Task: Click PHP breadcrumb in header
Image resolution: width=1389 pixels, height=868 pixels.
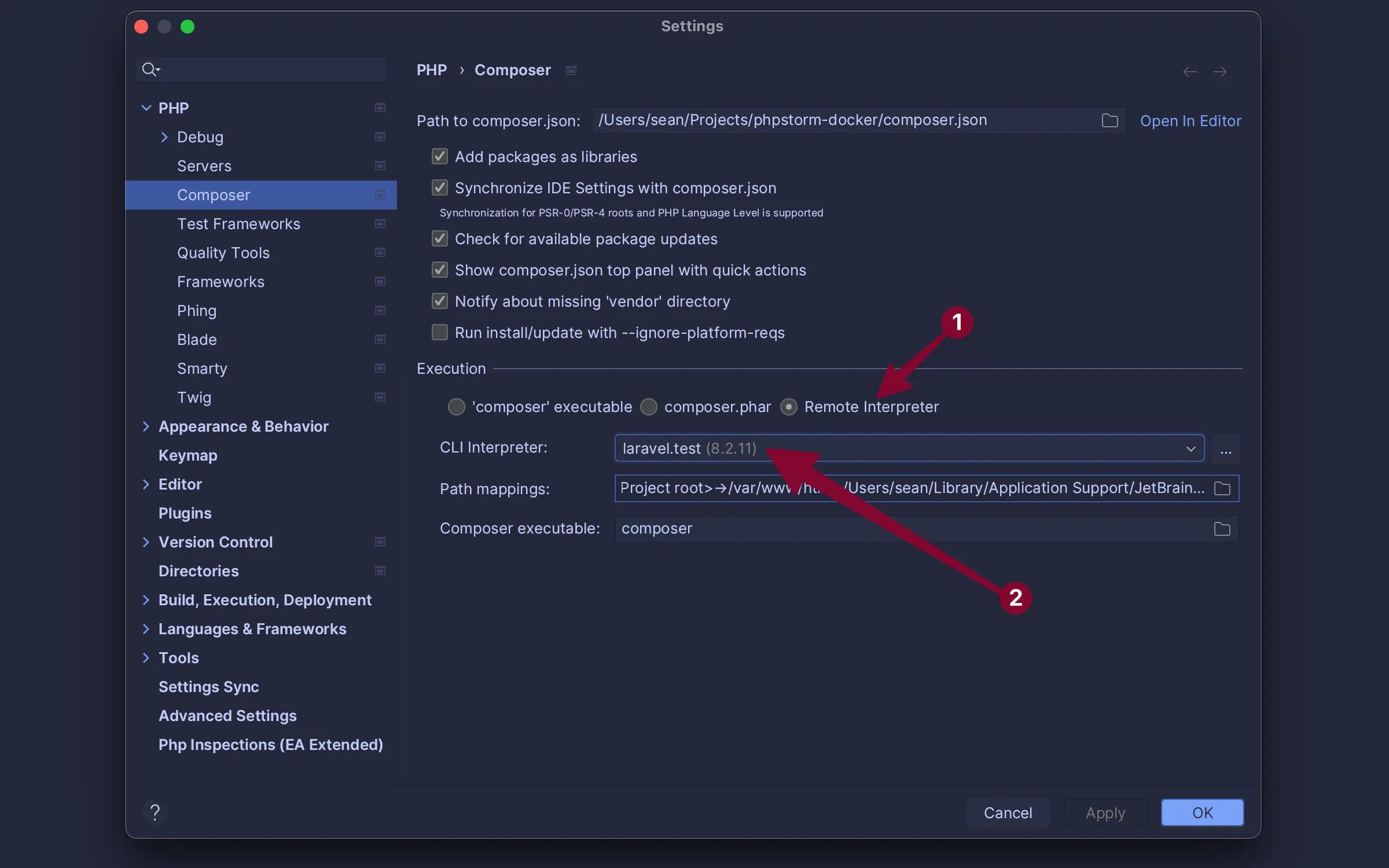Action: tap(432, 70)
